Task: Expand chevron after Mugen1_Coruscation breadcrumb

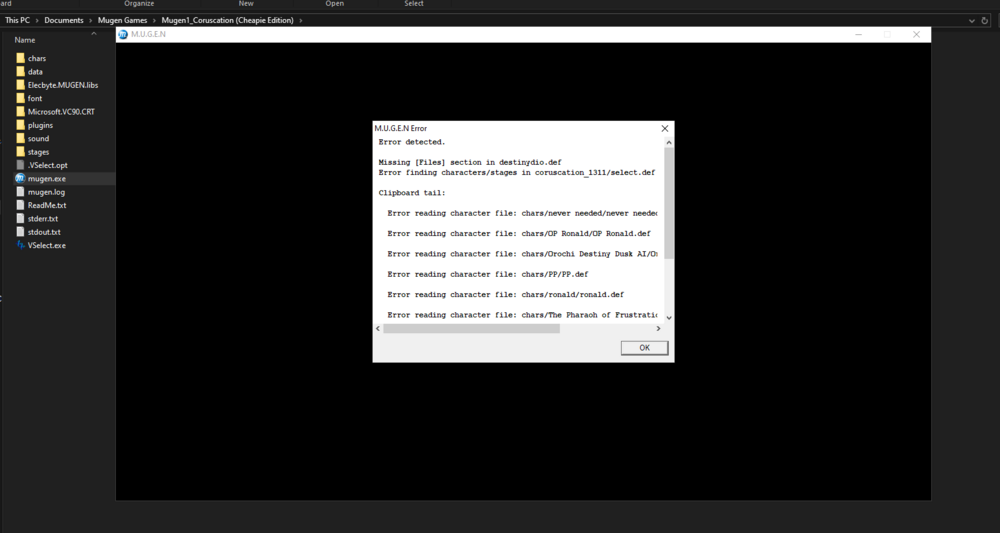Action: (x=301, y=20)
